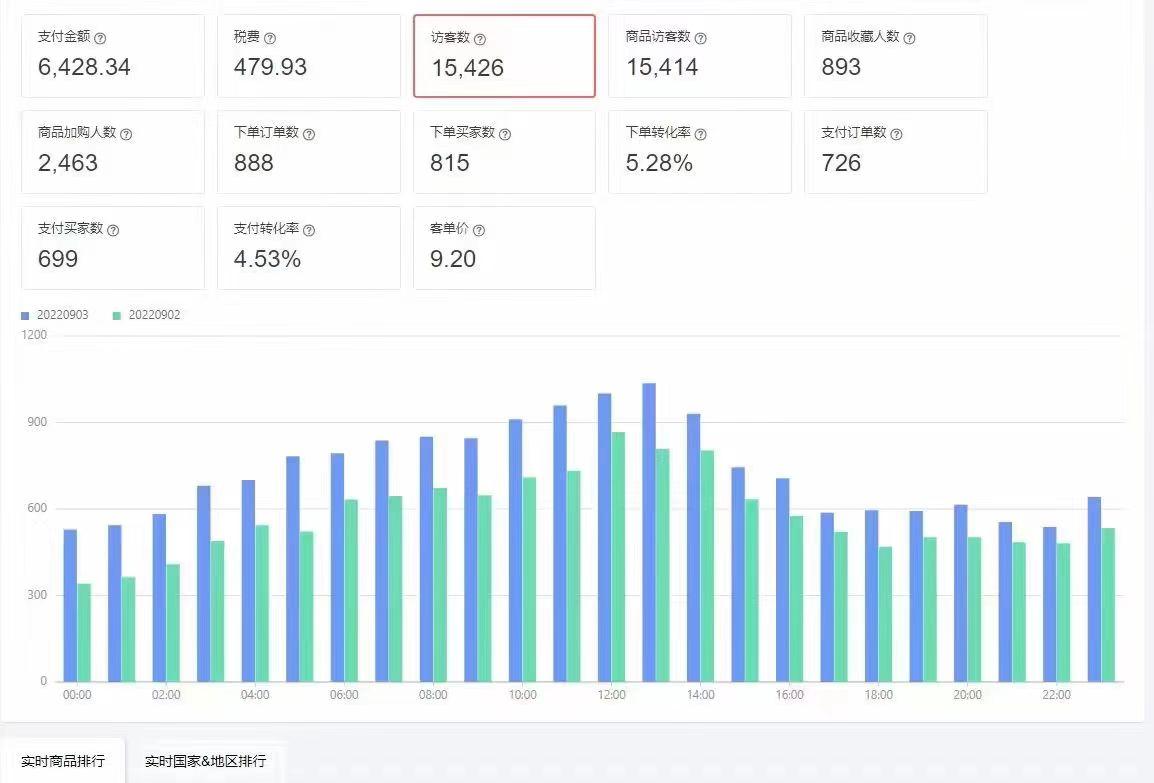Click help icon next to 商品收藏人数
This screenshot has width=1154, height=783.
pos(910,38)
